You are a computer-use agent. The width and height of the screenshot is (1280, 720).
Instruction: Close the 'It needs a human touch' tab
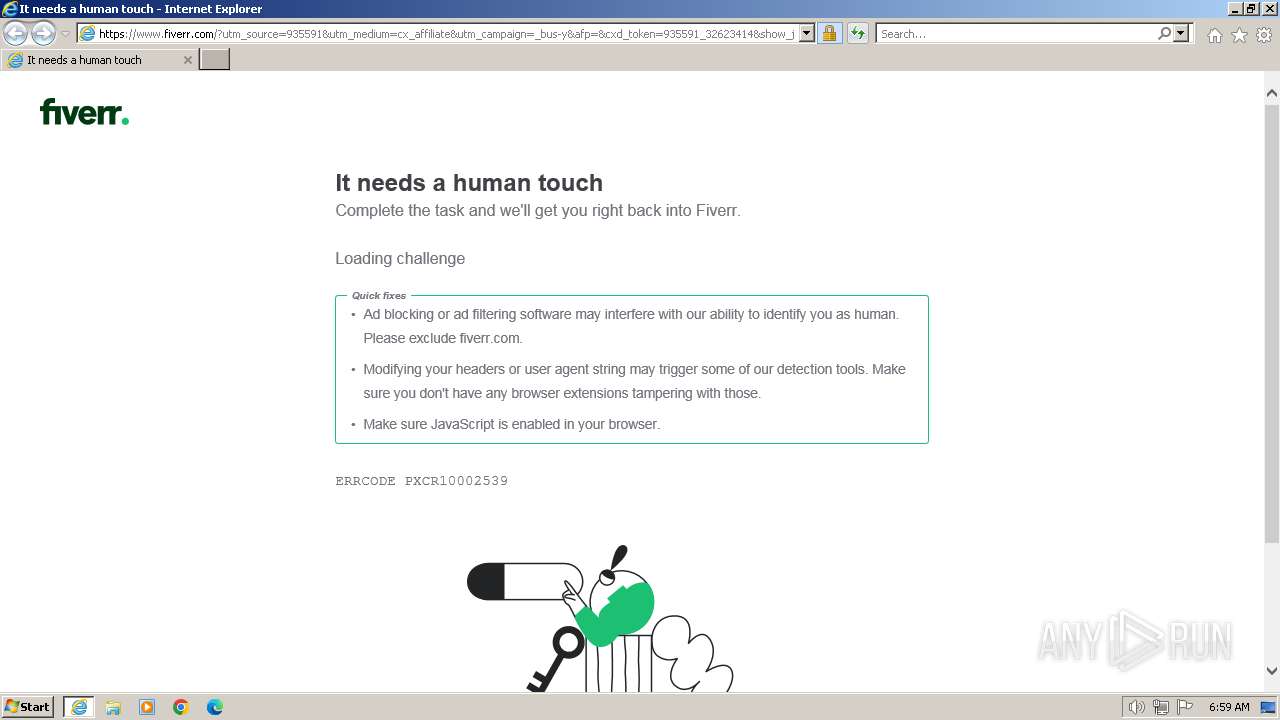[x=187, y=60]
